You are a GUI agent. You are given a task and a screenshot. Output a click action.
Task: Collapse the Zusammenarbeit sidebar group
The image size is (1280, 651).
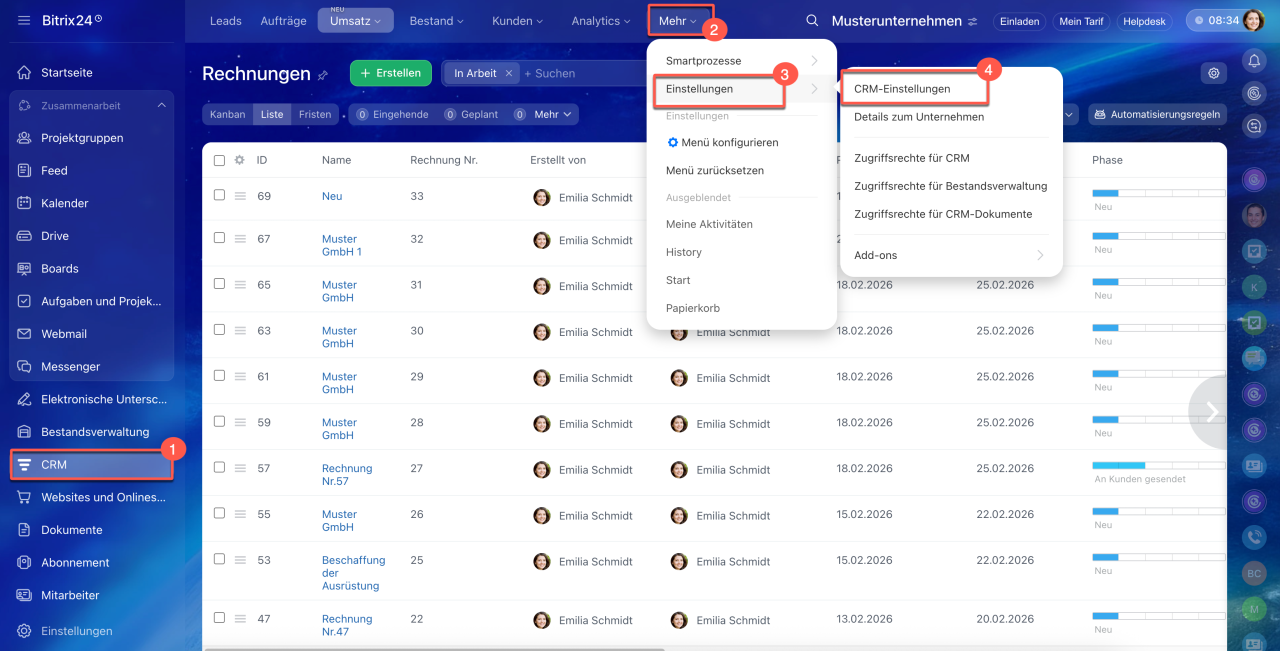pos(161,105)
